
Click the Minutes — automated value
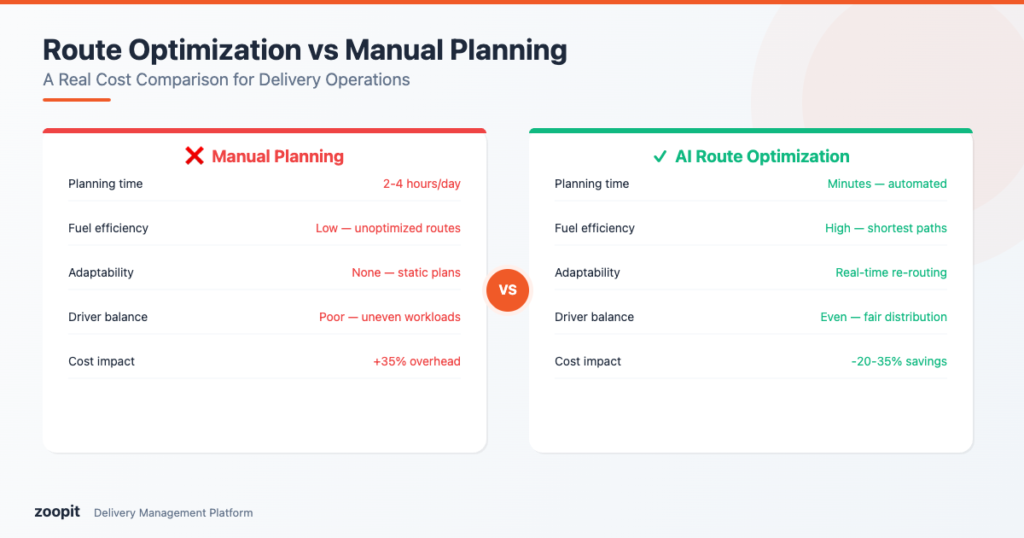coord(887,184)
